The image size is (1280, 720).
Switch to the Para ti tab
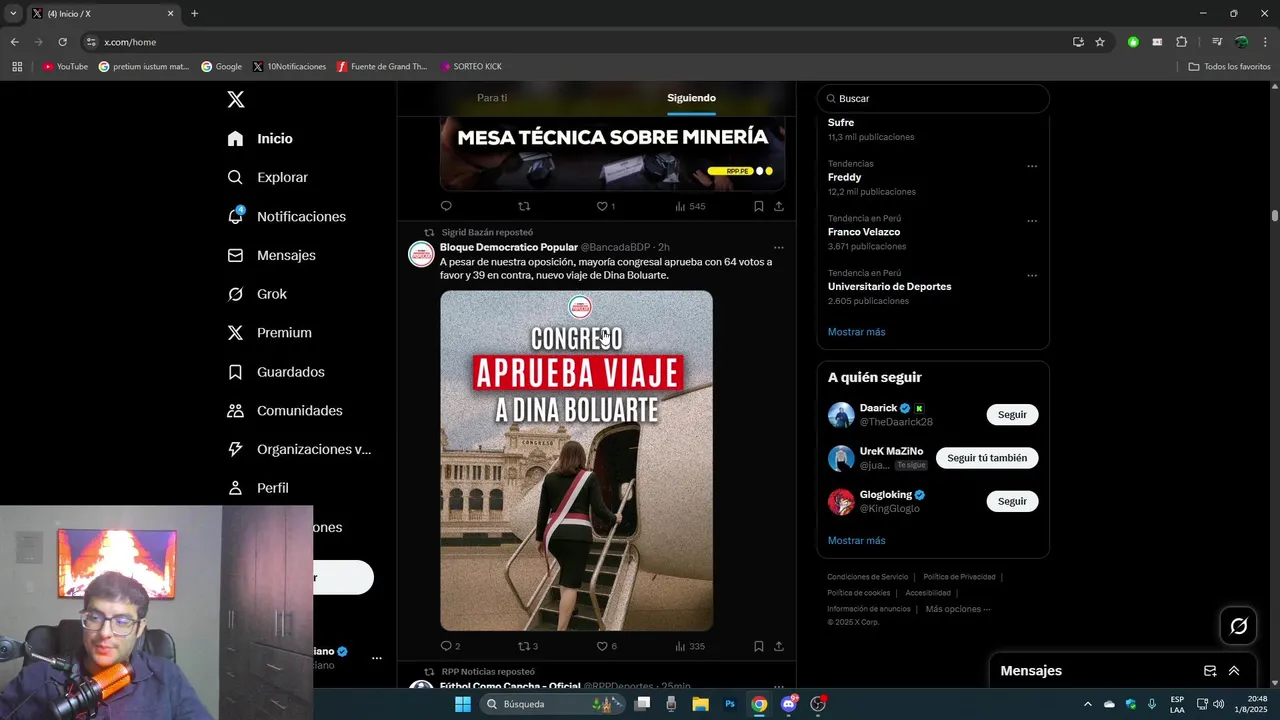point(492,98)
